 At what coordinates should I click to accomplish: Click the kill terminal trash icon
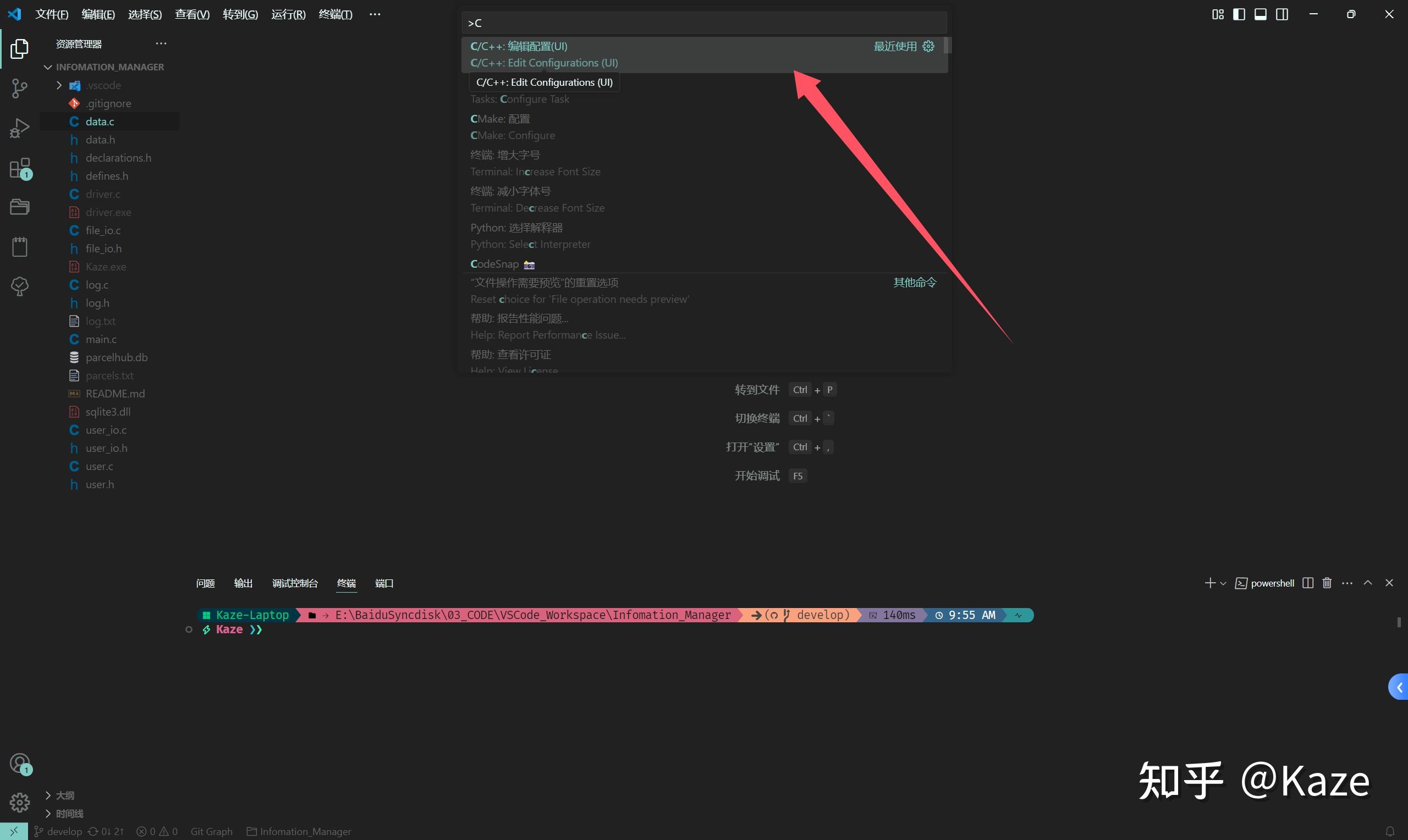click(1327, 583)
